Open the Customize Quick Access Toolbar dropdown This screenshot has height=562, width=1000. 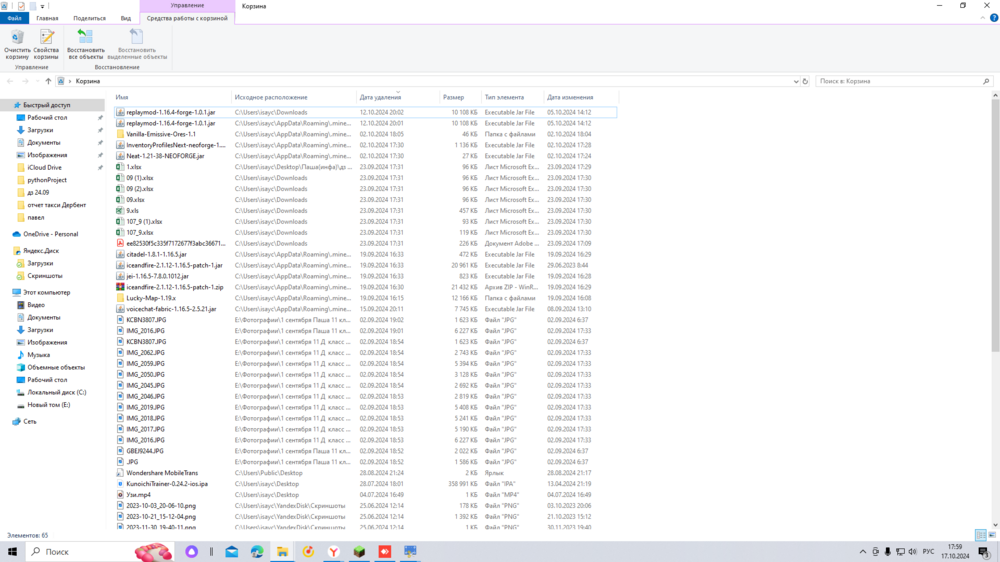click(43, 6)
